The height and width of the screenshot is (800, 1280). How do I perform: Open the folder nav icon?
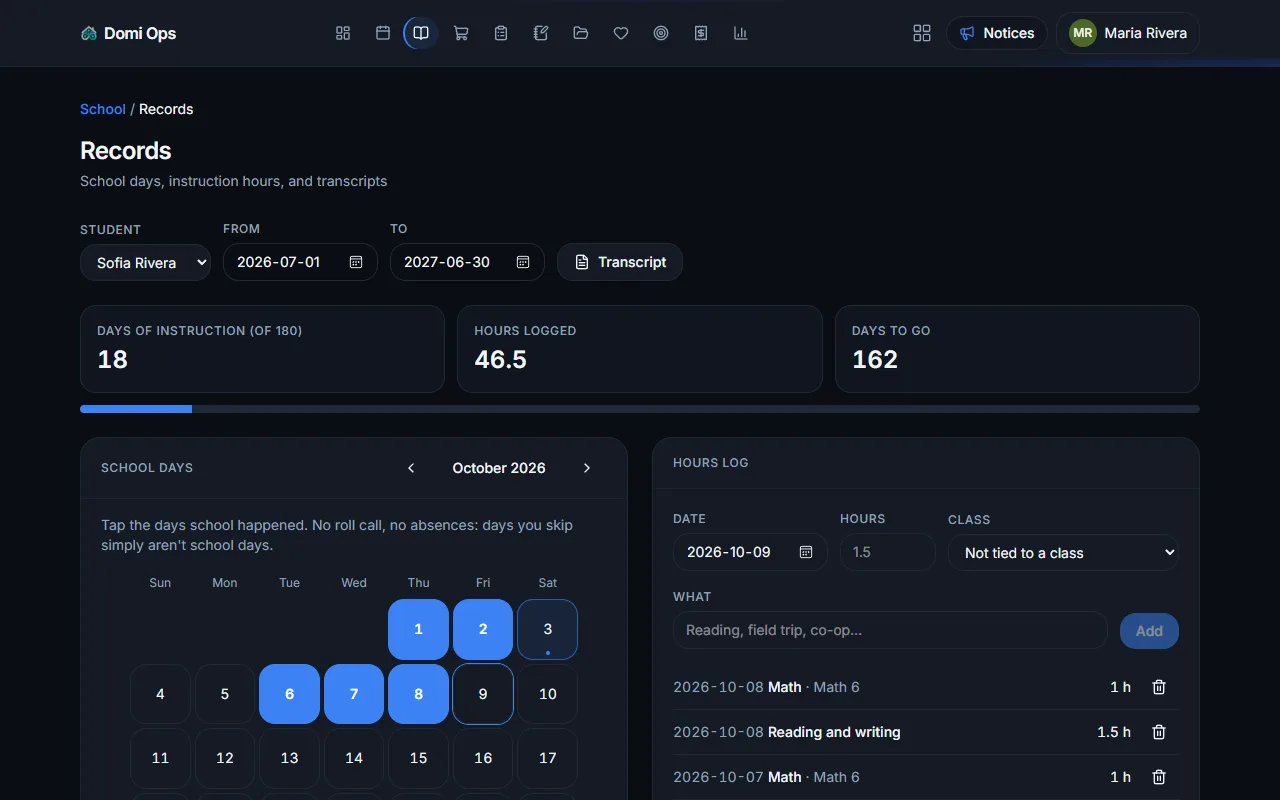(x=581, y=33)
